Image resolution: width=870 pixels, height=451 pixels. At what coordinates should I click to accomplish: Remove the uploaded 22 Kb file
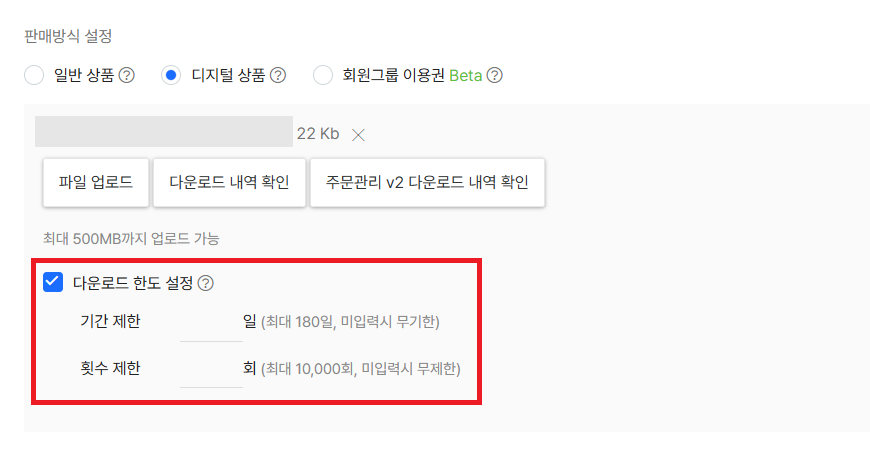[x=359, y=134]
